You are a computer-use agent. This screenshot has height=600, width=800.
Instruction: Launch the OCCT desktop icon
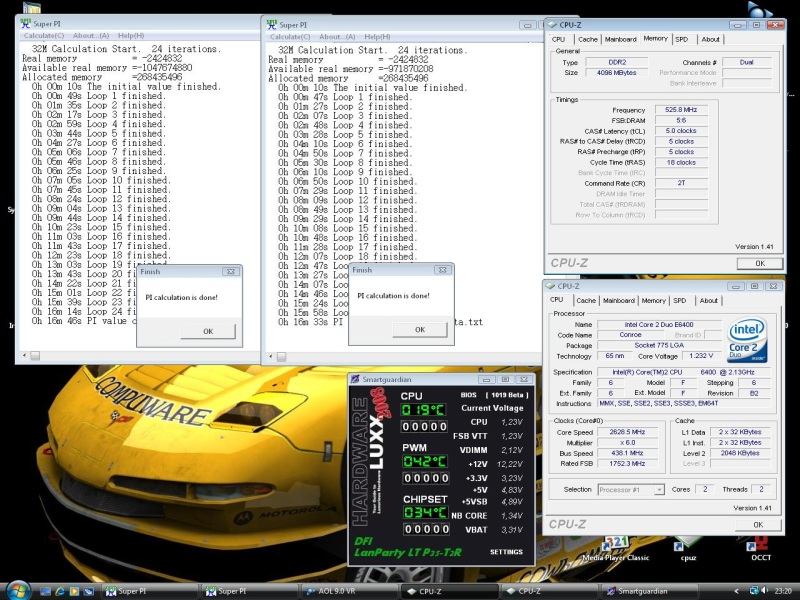pyautogui.click(x=759, y=546)
